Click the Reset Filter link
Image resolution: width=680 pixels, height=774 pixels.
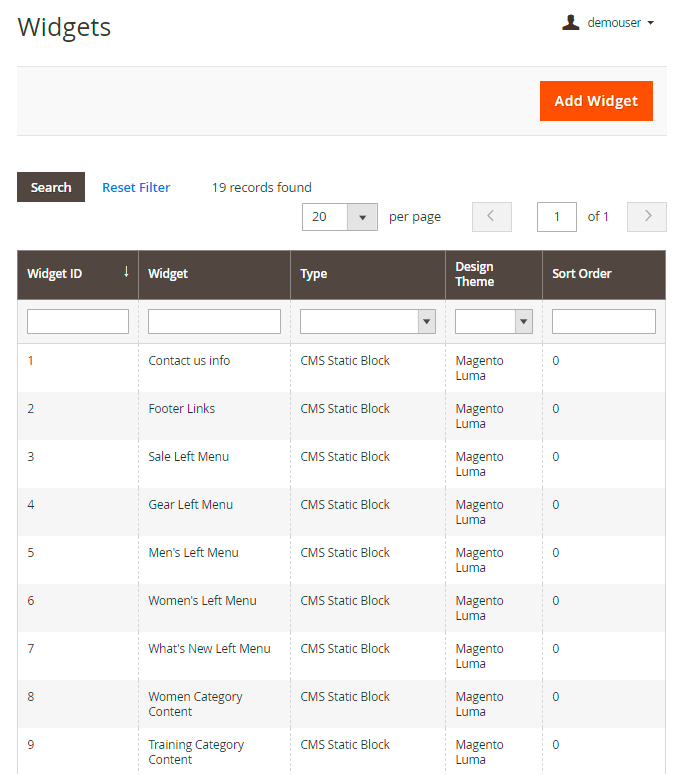136,187
